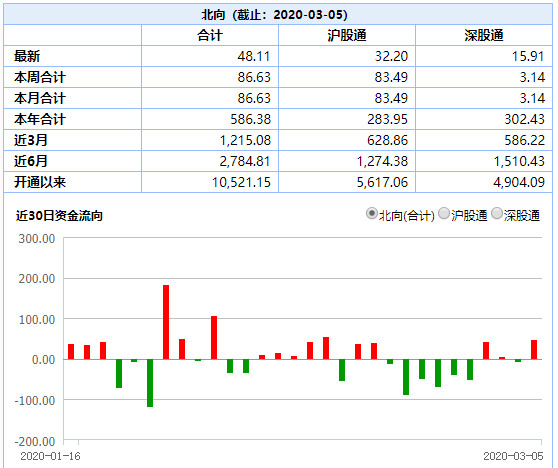Click the 近6月 沪股通 value 1,274.38
This screenshot has width=558, height=468.
tap(382, 161)
